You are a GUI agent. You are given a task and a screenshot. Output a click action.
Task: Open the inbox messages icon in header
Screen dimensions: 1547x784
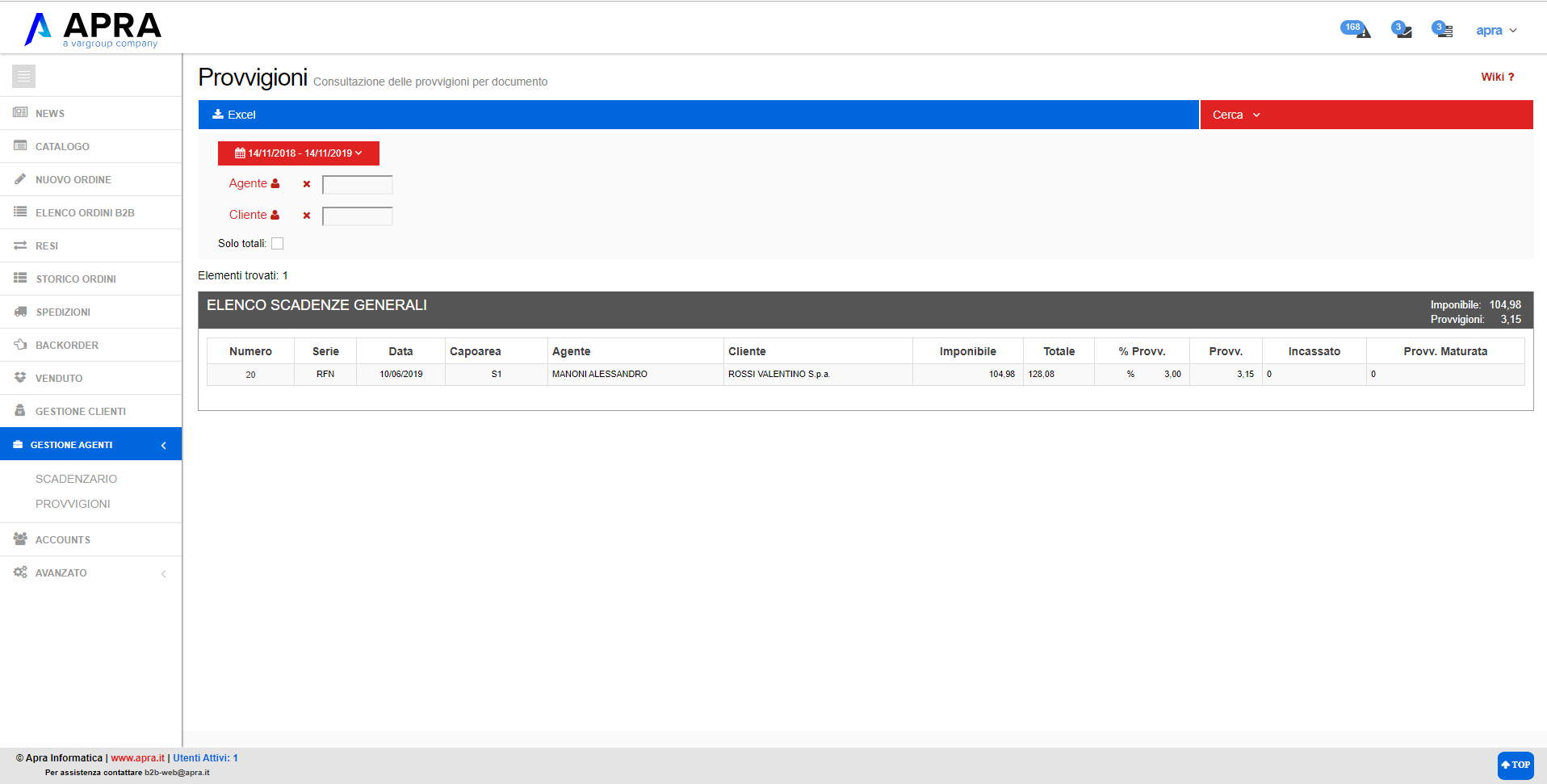pyautogui.click(x=1402, y=30)
